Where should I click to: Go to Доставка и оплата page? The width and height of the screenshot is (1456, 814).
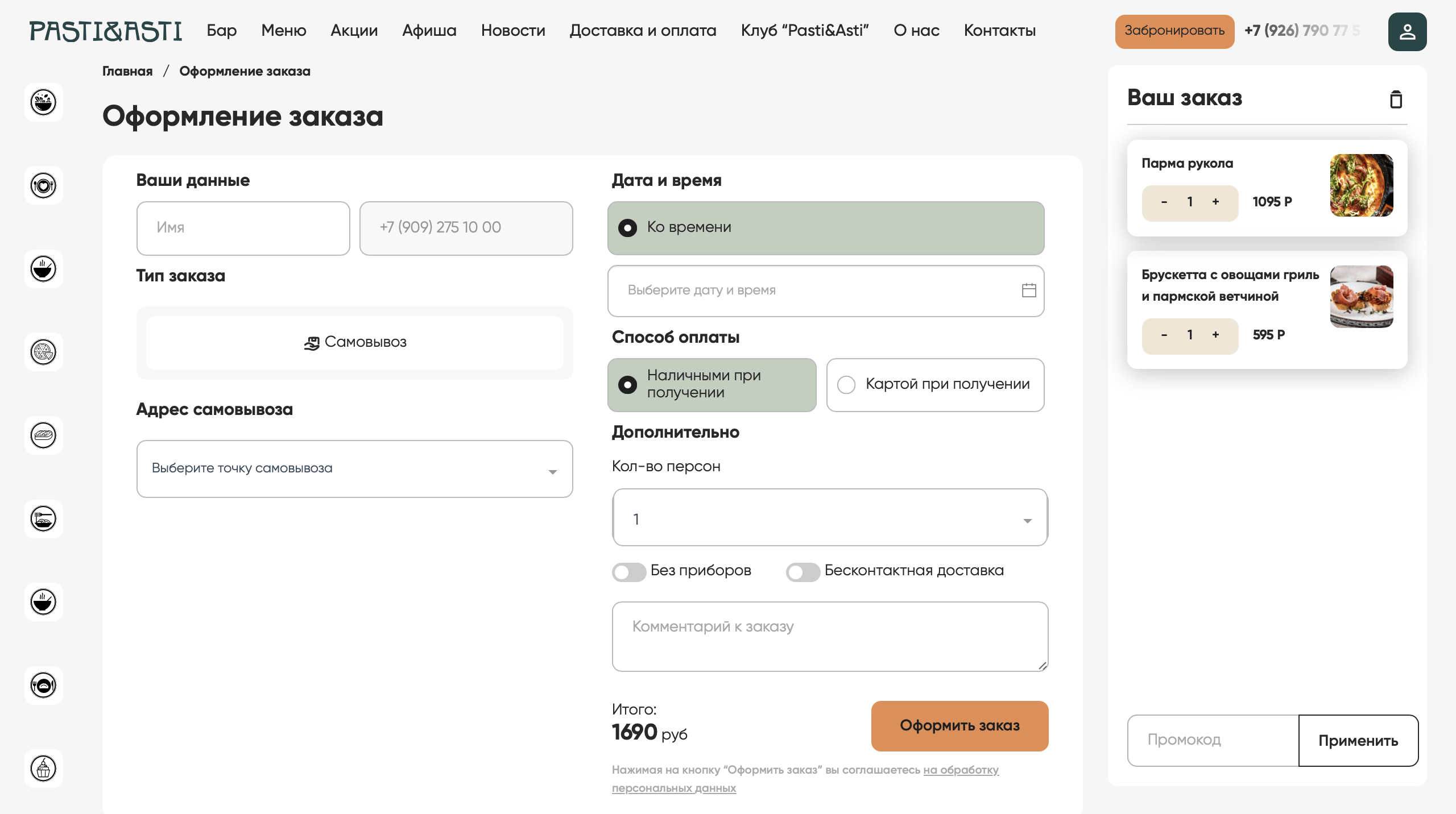coord(643,31)
